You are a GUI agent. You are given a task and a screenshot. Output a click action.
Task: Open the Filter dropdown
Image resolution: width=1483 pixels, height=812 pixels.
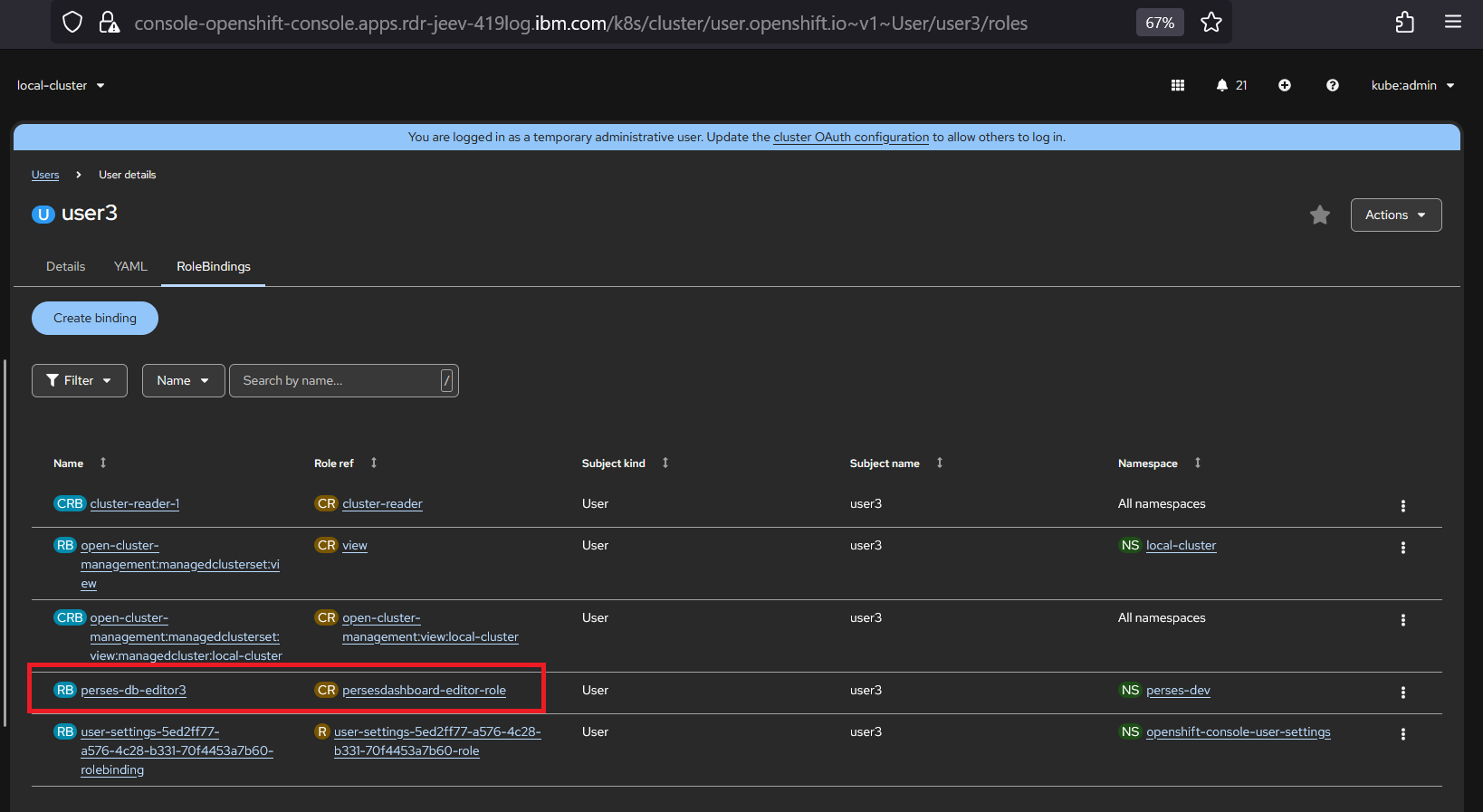(x=80, y=380)
